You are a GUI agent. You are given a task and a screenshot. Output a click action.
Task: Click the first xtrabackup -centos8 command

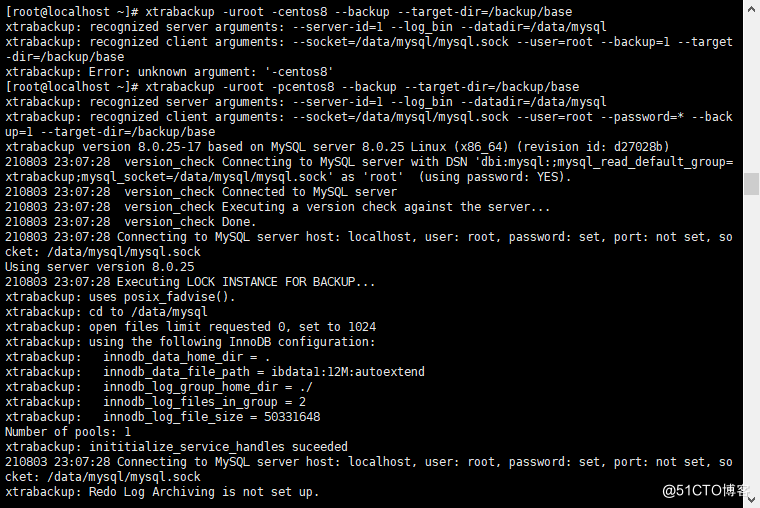pyautogui.click(x=288, y=12)
